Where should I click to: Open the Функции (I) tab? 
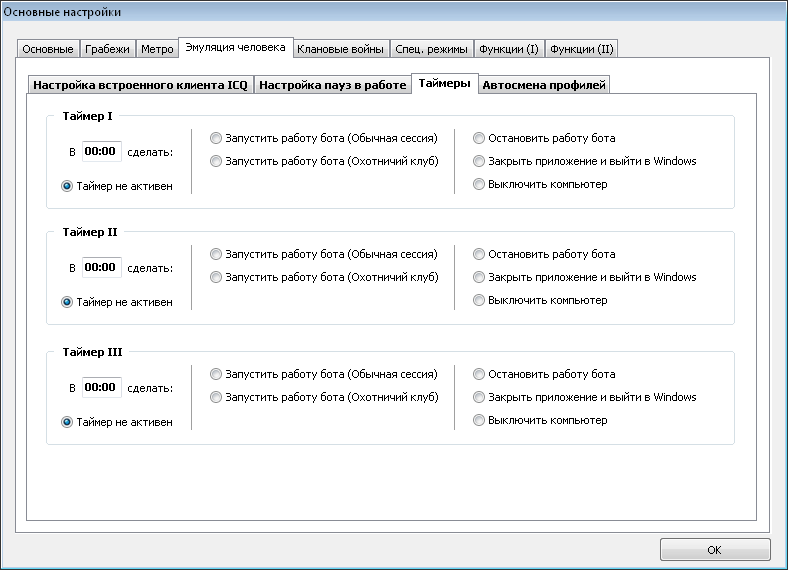click(x=509, y=49)
